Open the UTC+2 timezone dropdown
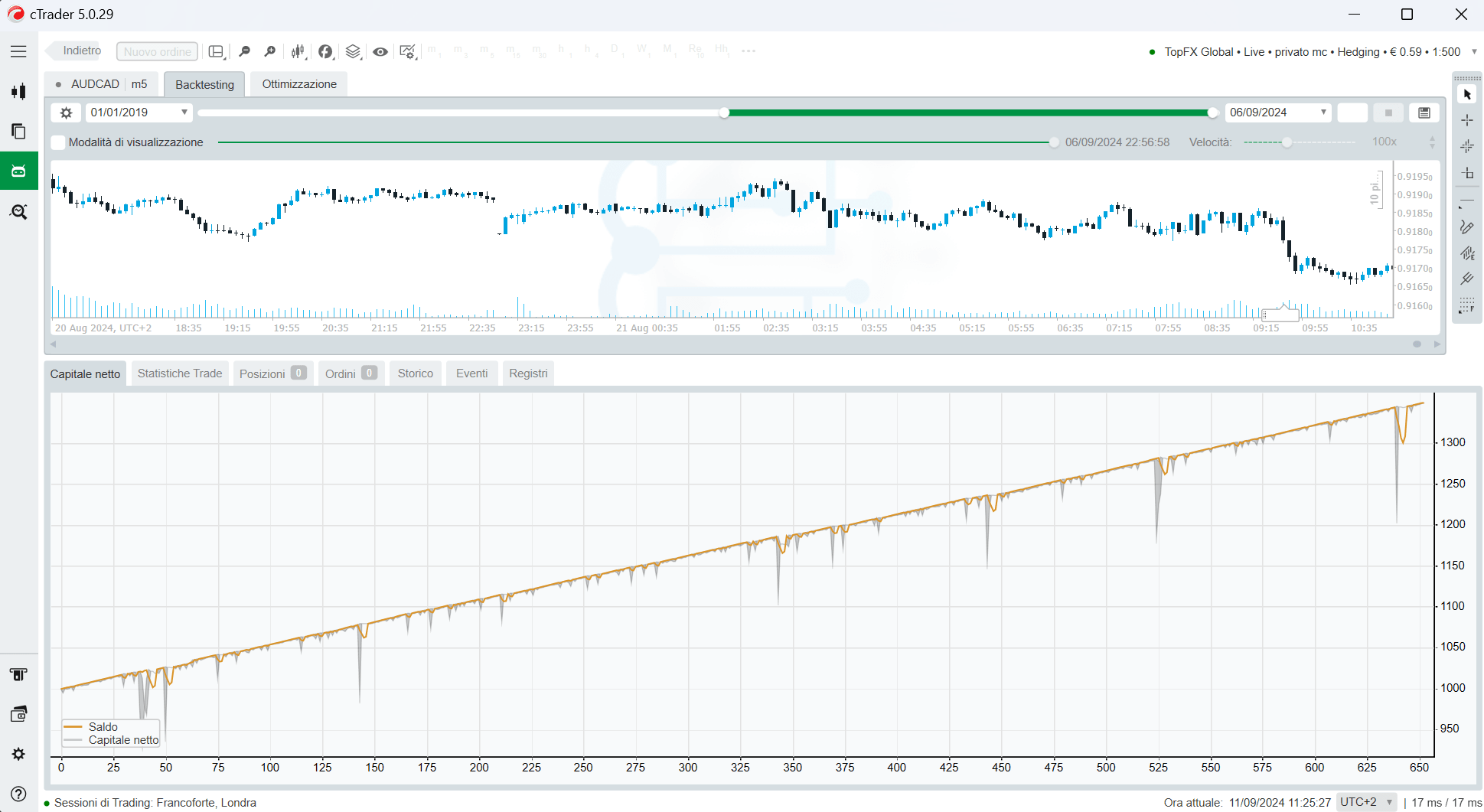This screenshot has height=812, width=1484. tap(1367, 802)
